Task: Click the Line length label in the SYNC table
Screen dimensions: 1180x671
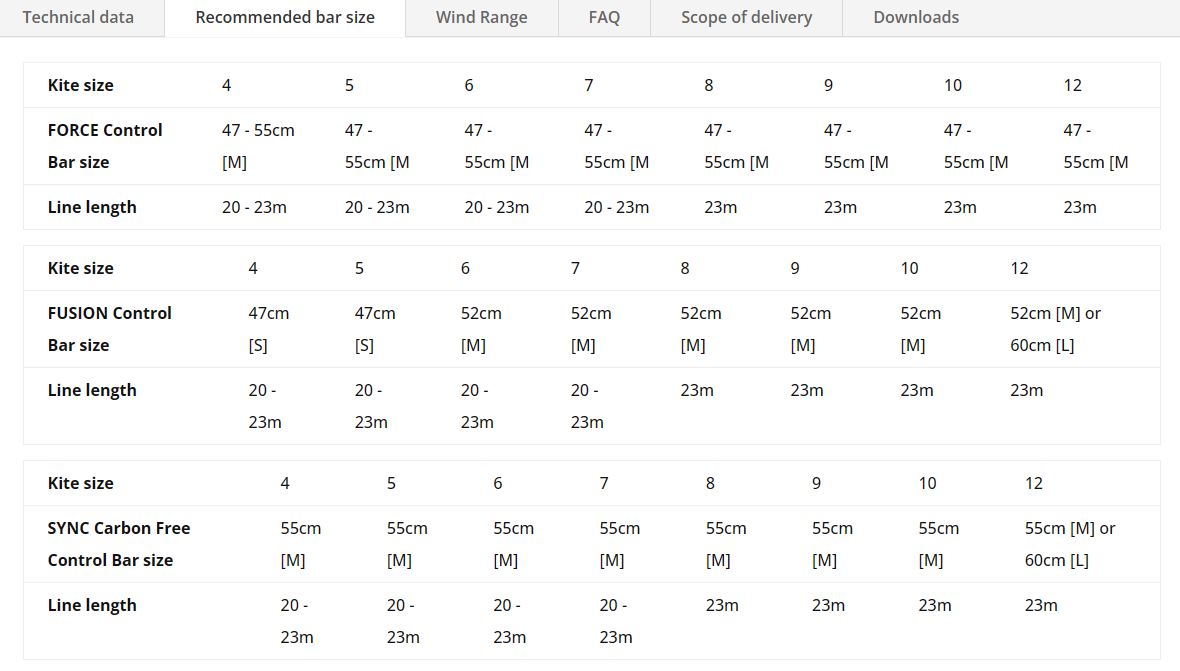Action: point(92,605)
